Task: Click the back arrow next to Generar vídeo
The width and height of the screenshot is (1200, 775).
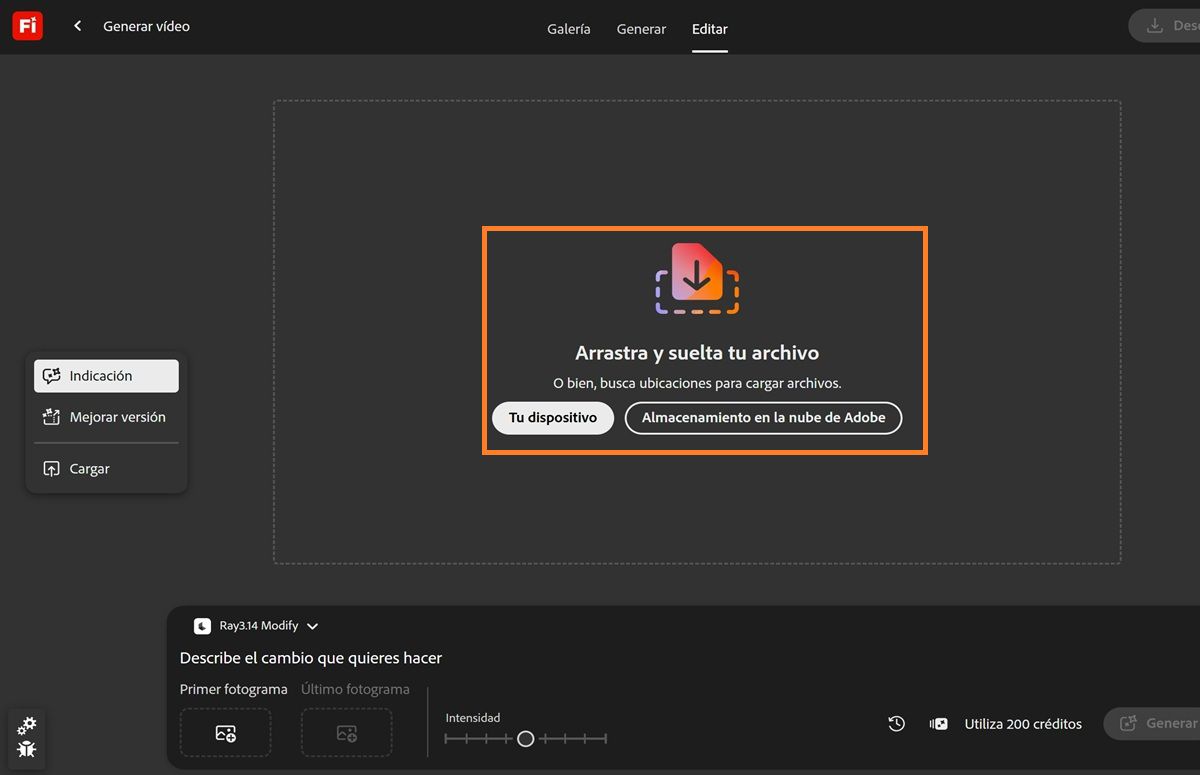Action: tap(77, 25)
